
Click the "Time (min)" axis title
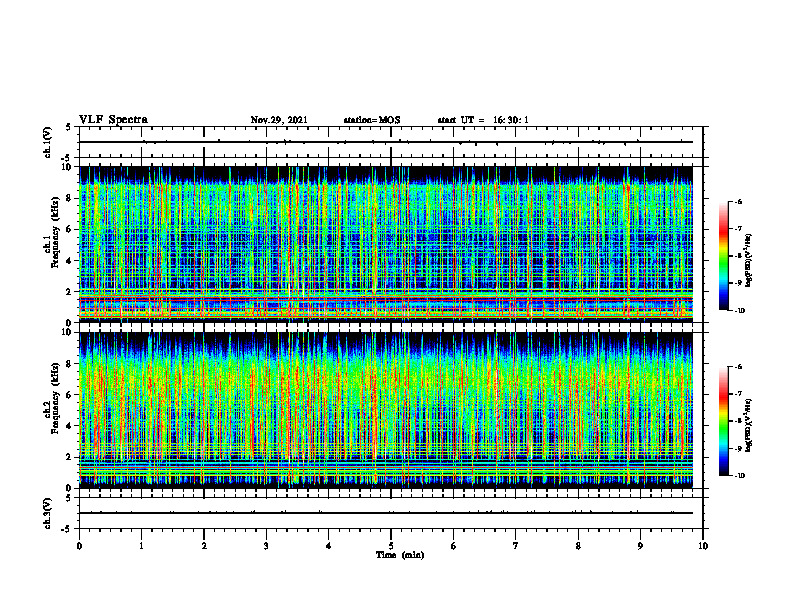400,555
